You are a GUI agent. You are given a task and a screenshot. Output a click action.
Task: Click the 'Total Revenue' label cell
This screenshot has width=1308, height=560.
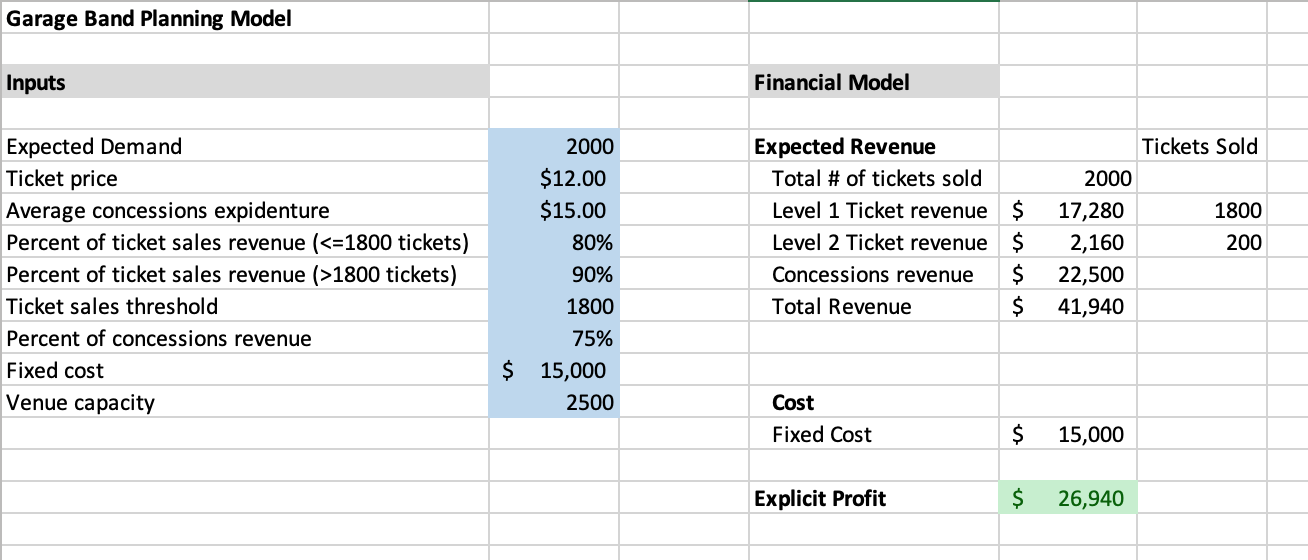tap(873, 306)
